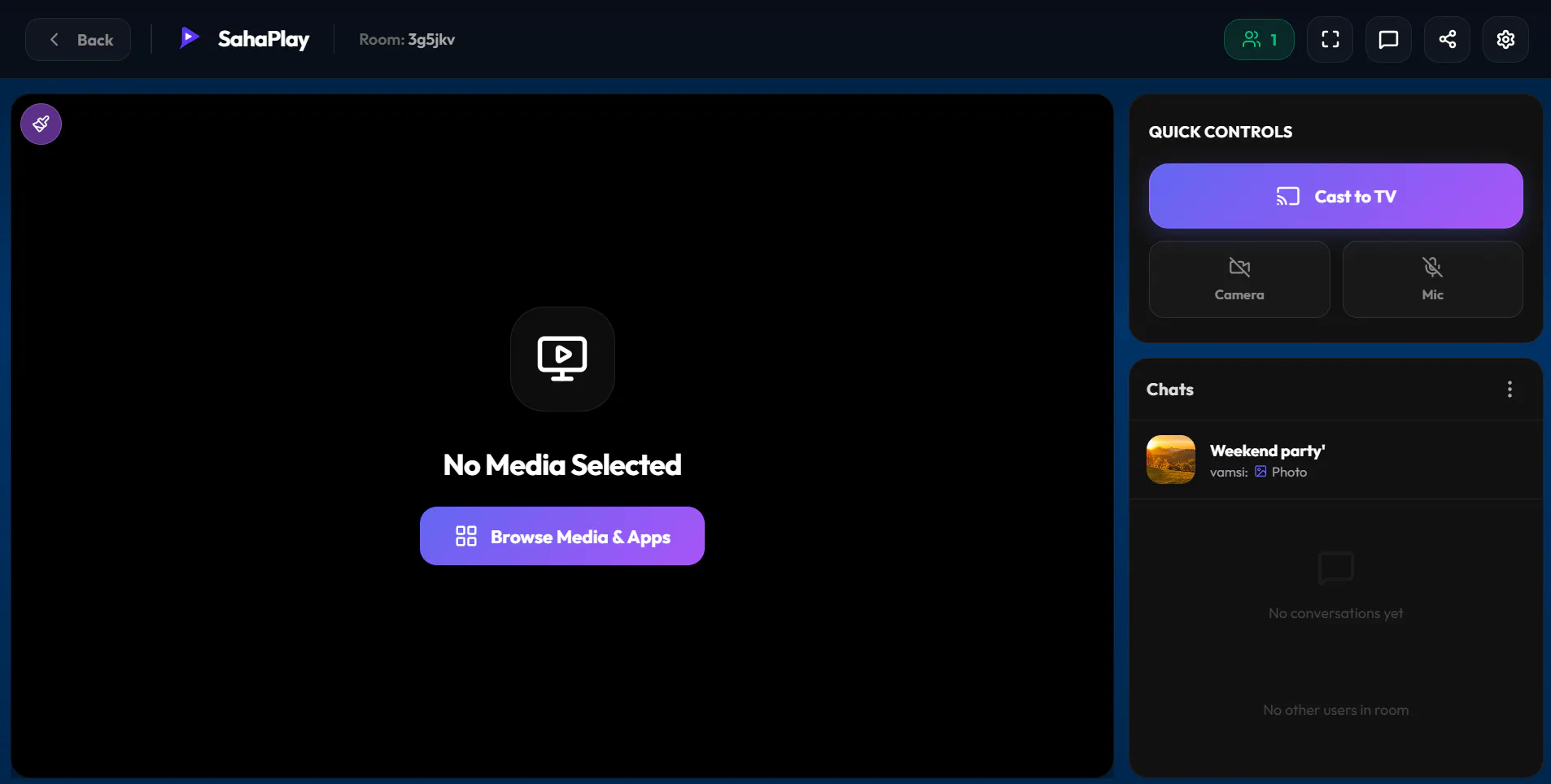Click the No Media Selected heading
The image size is (1551, 784).
[562, 464]
